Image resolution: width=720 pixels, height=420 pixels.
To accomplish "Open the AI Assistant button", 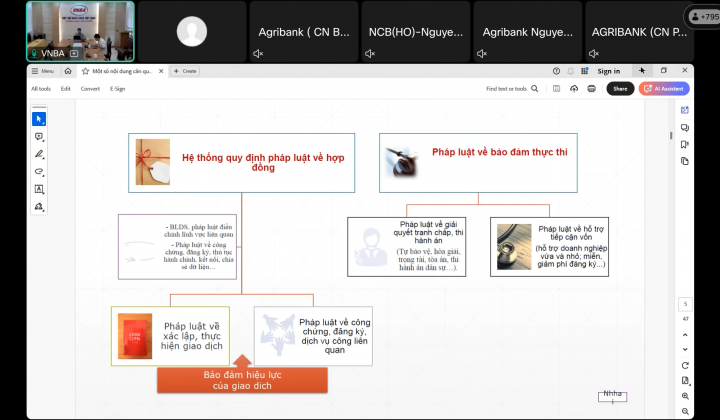I will click(664, 88).
